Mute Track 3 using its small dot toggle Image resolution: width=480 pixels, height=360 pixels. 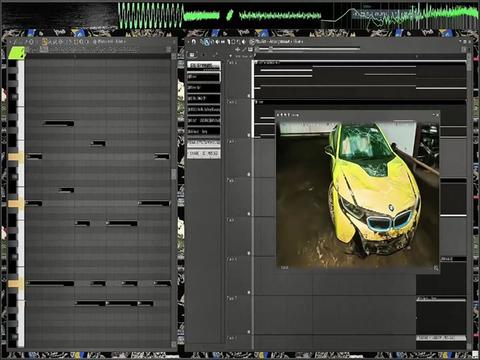(x=249, y=174)
